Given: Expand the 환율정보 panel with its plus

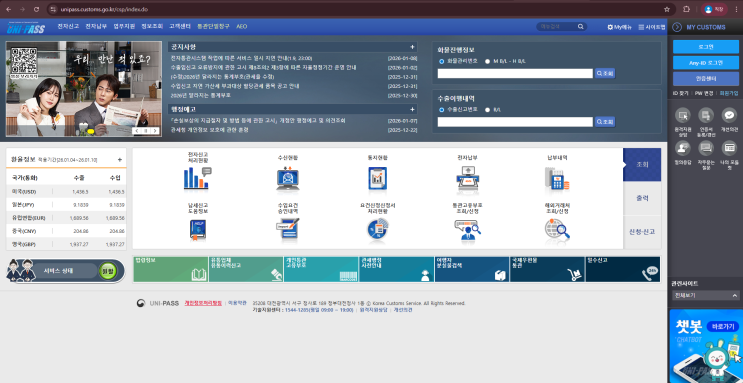Looking at the screenshot, I should pos(120,160).
